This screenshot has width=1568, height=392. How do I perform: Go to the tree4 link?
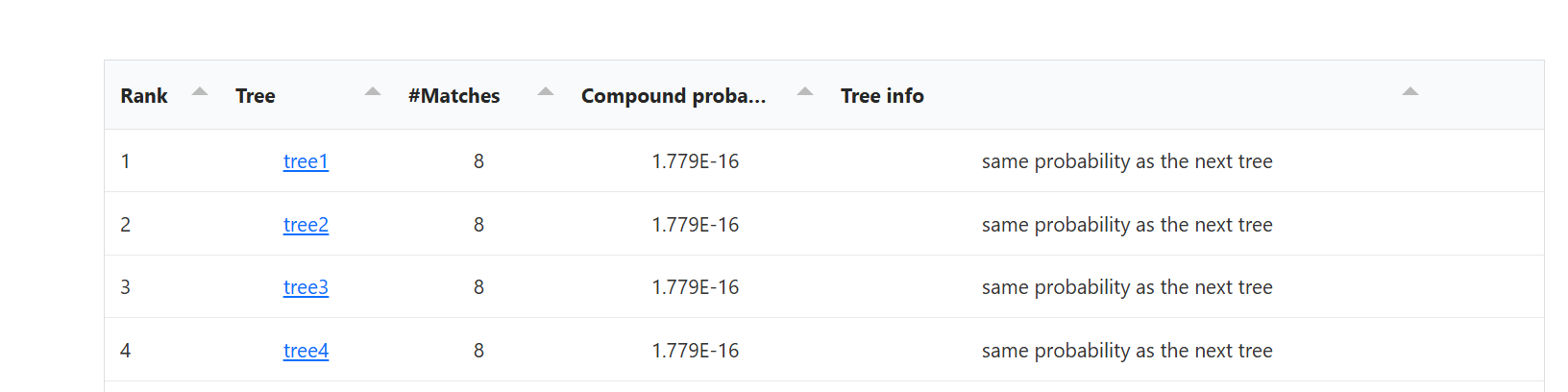click(306, 351)
